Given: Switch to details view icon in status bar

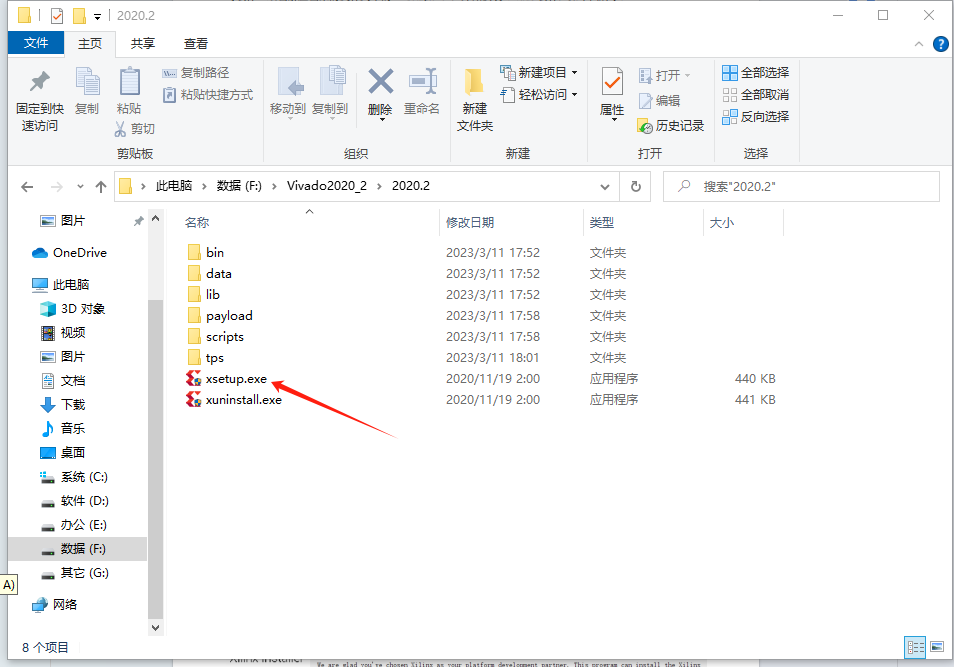Looking at the screenshot, I should (x=915, y=648).
